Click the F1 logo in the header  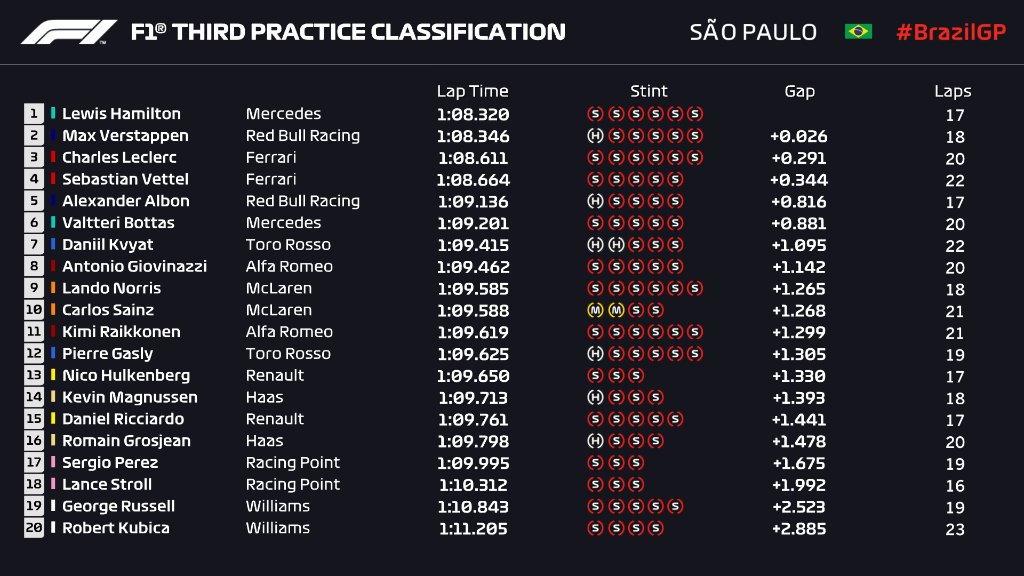click(69, 32)
